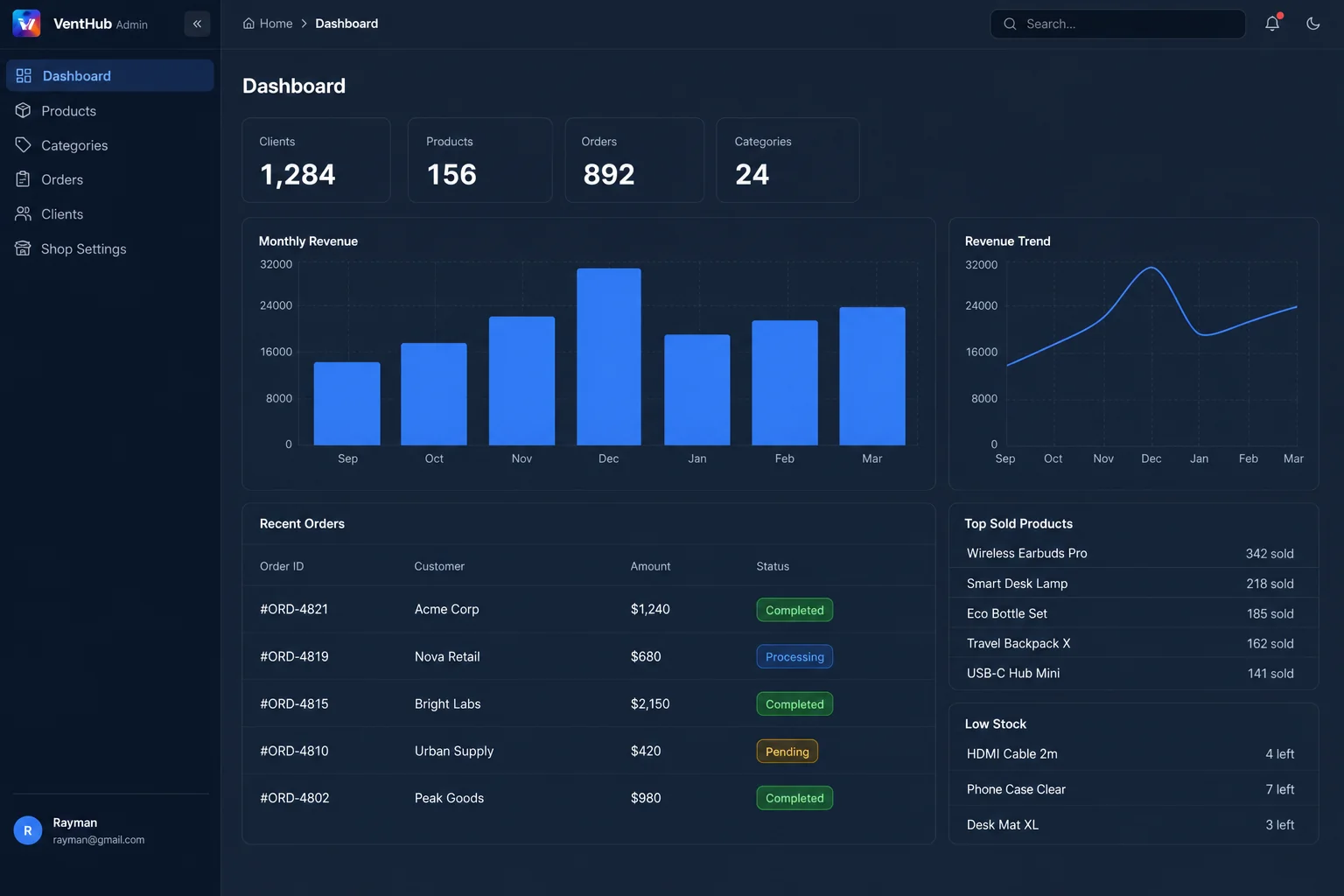Screen dimensions: 1344x896
Task: Collapse the sidebar with double-chevron button
Action: click(197, 24)
